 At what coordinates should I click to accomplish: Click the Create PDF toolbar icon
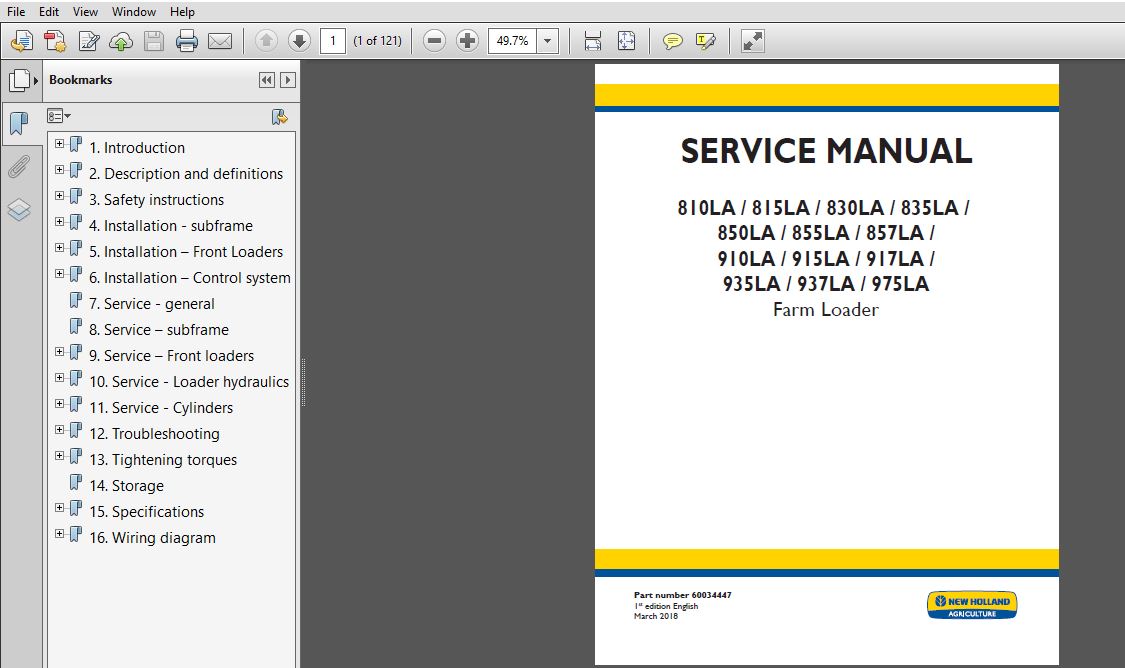pyautogui.click(x=22, y=41)
